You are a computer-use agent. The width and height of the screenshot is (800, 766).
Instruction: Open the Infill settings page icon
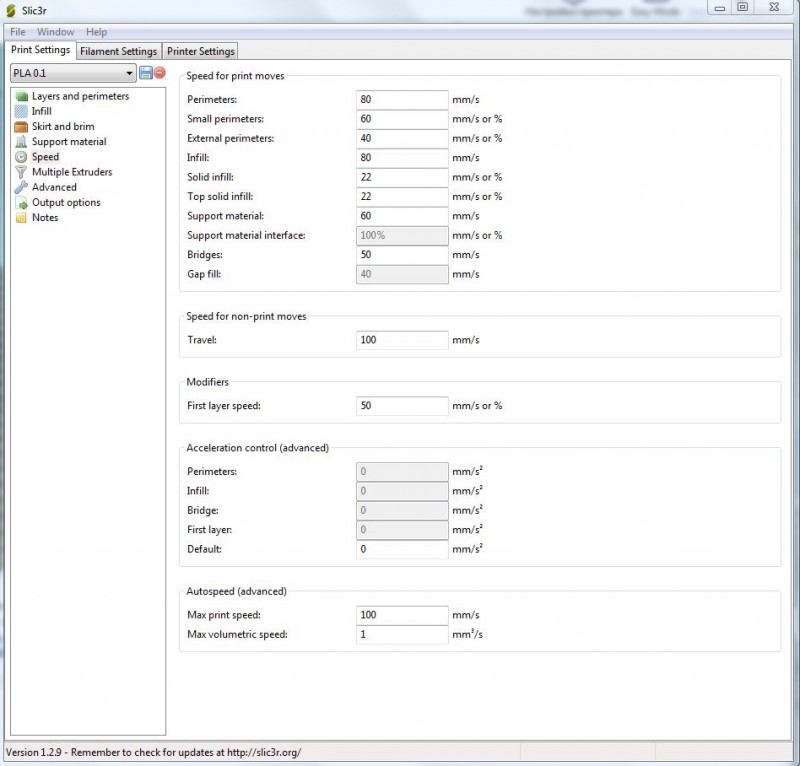[22, 112]
